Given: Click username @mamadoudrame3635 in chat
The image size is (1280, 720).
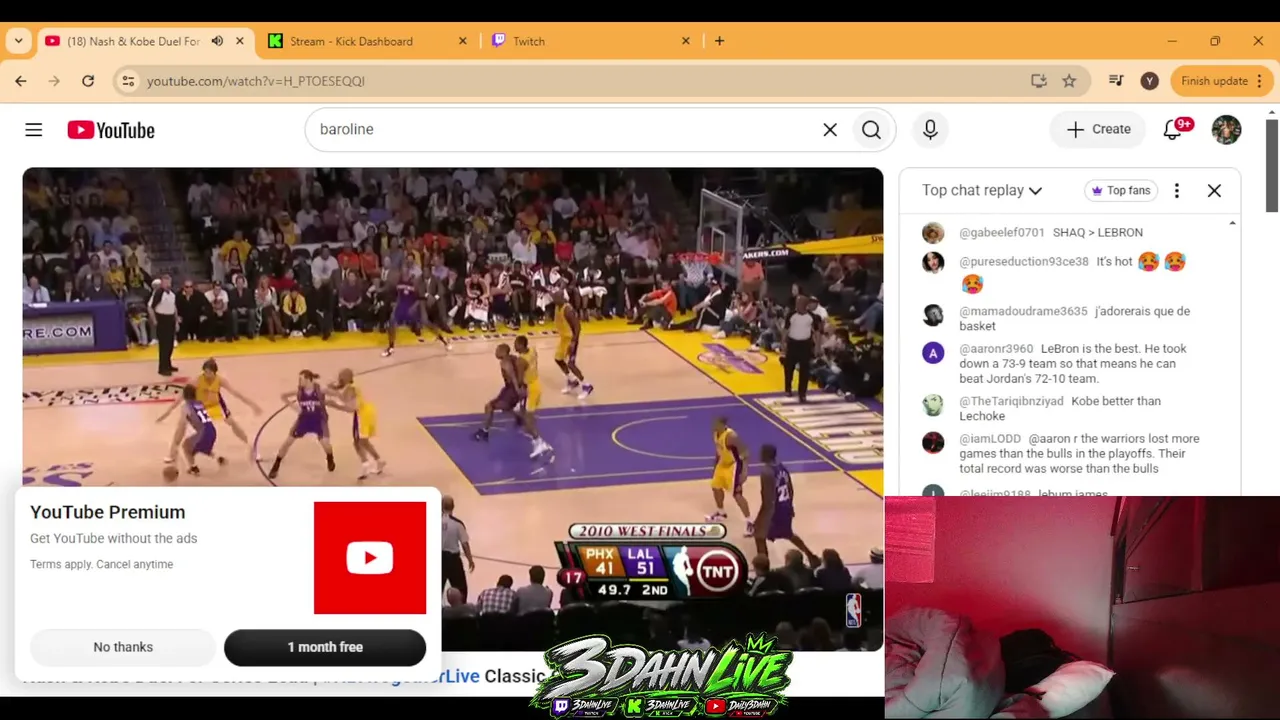Looking at the screenshot, I should (x=1023, y=311).
